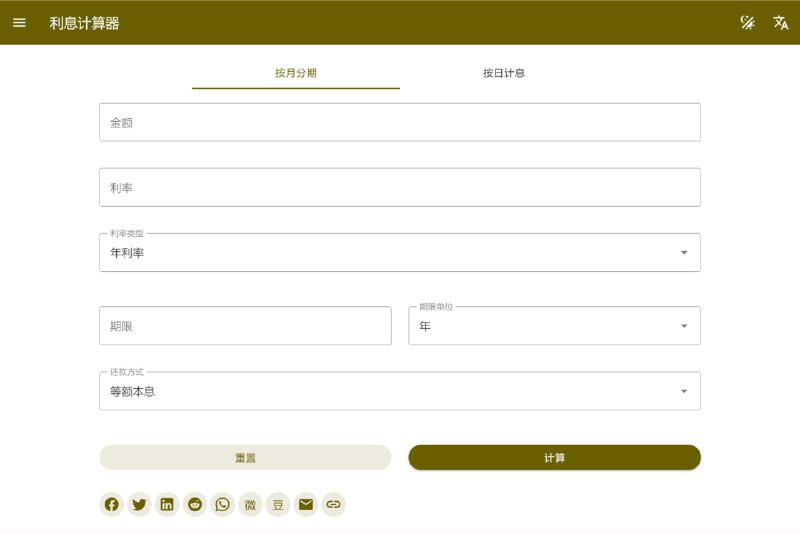Copy the page link icon
Screen dimensions: 800x535
point(334,504)
